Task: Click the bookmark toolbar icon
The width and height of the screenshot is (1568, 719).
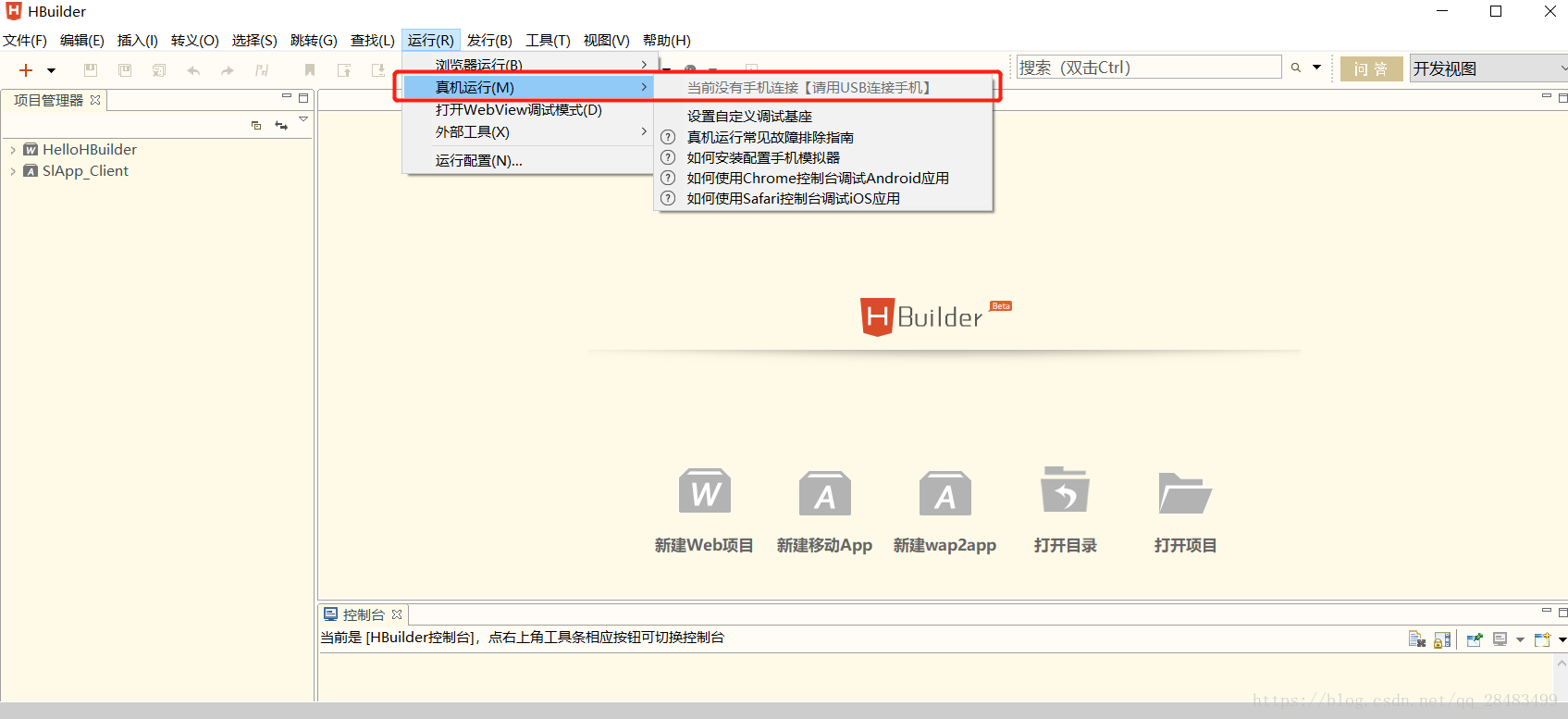Action: [x=310, y=70]
